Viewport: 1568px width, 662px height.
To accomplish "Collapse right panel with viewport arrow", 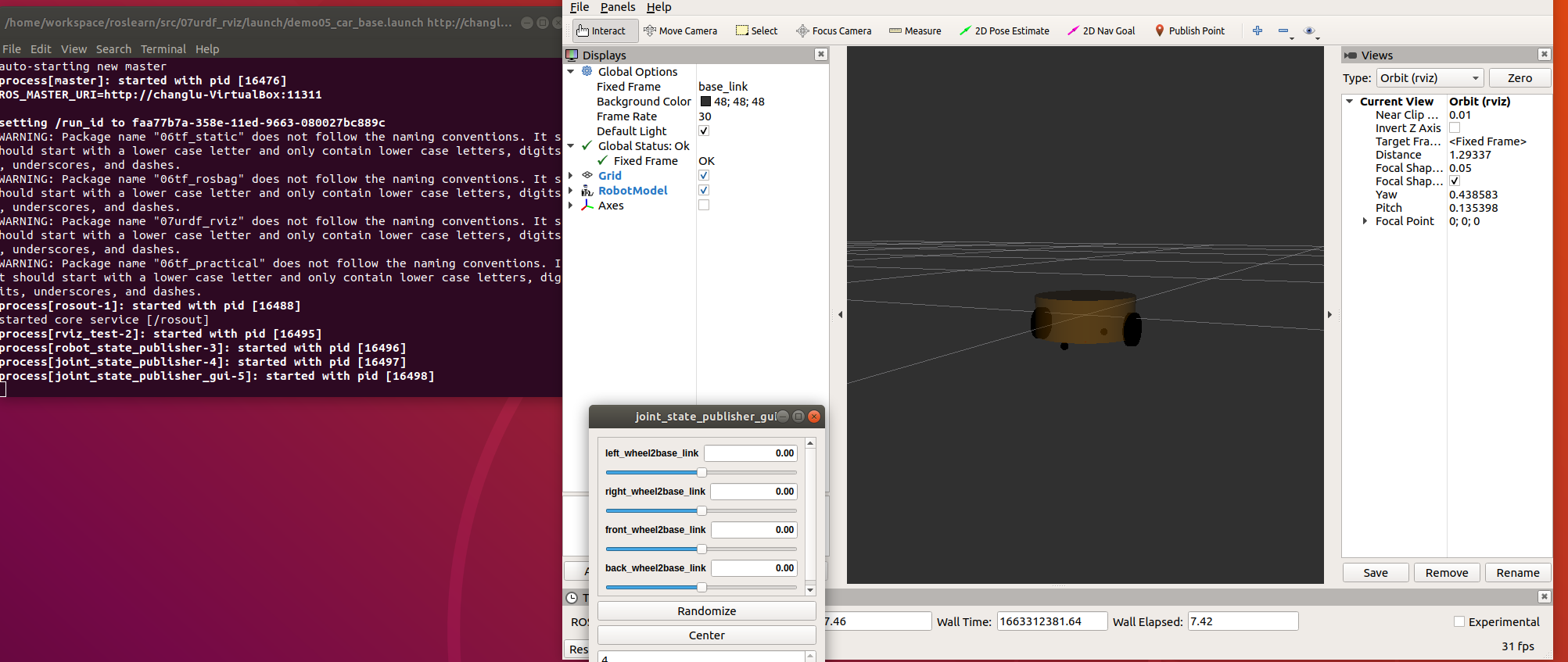I will pos(1329,315).
